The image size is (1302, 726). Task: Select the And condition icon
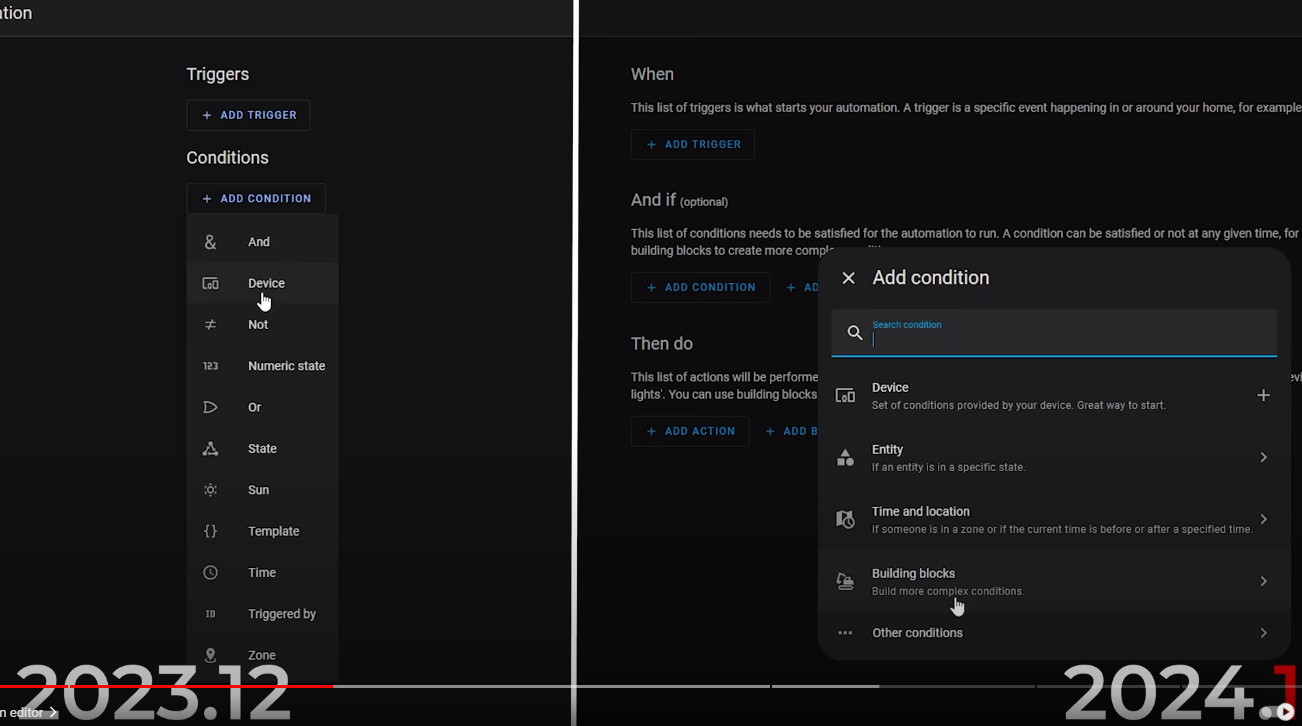click(x=210, y=242)
